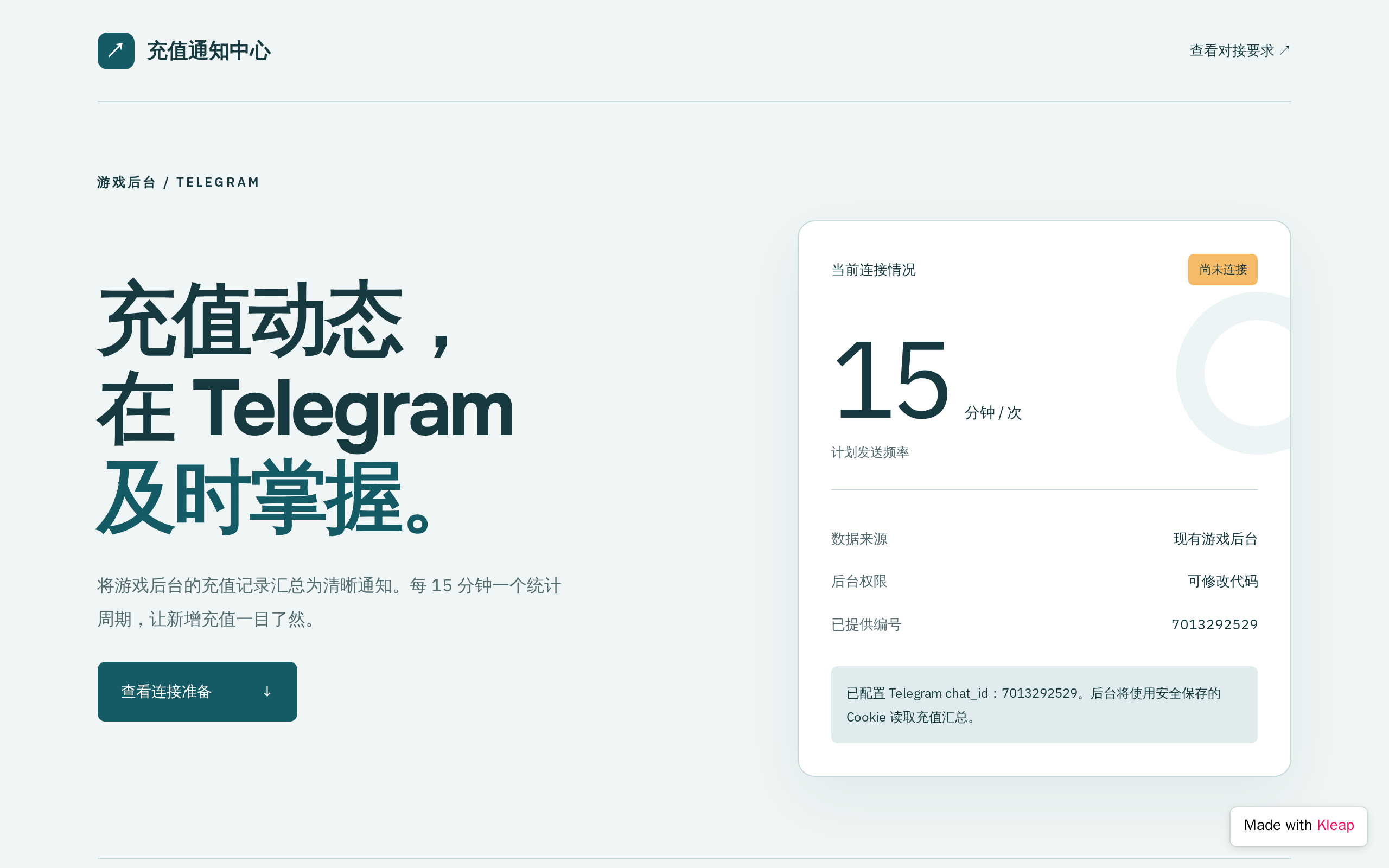The height and width of the screenshot is (868, 1389).
Task: Click the 尚未连接 status badge
Action: coord(1222,270)
